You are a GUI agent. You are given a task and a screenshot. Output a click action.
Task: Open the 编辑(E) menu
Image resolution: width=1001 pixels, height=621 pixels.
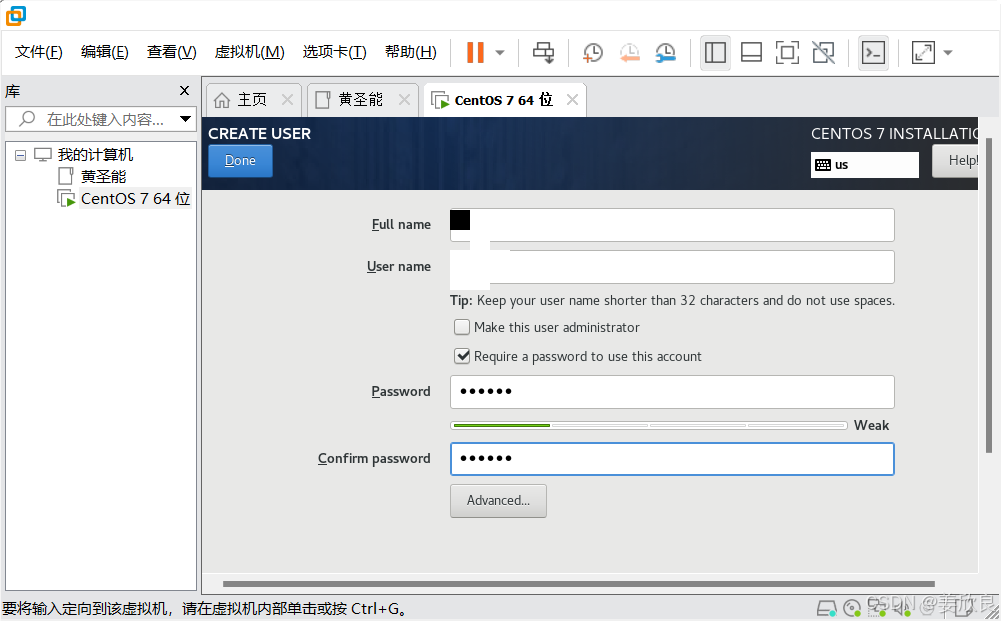coord(105,52)
